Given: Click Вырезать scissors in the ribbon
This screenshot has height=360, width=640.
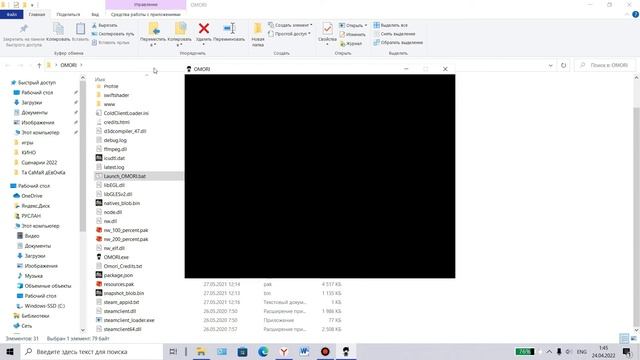Looking at the screenshot, I should tap(104, 25).
